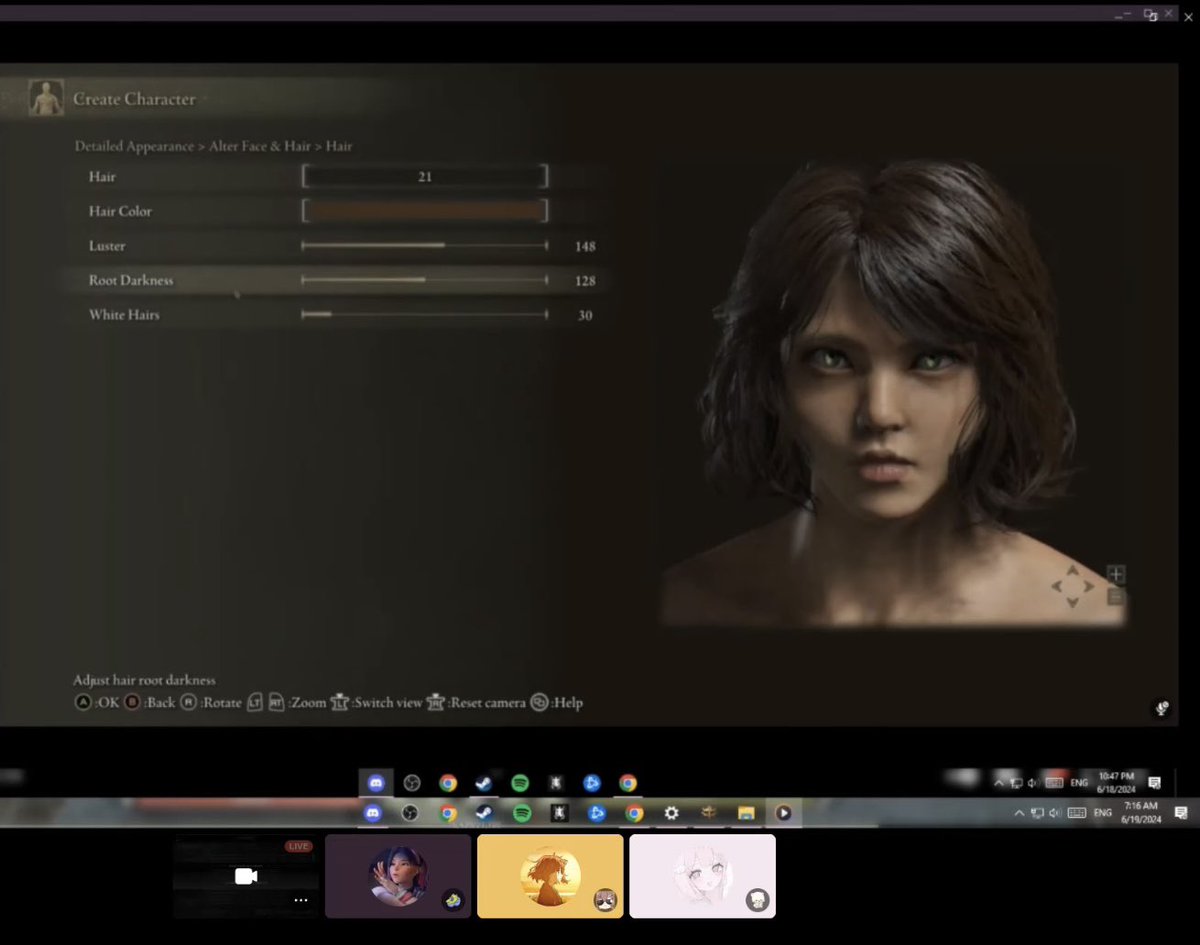This screenshot has width=1200, height=945.
Task: Open Steam in the local 7:16 AM taskbar
Action: (x=484, y=813)
